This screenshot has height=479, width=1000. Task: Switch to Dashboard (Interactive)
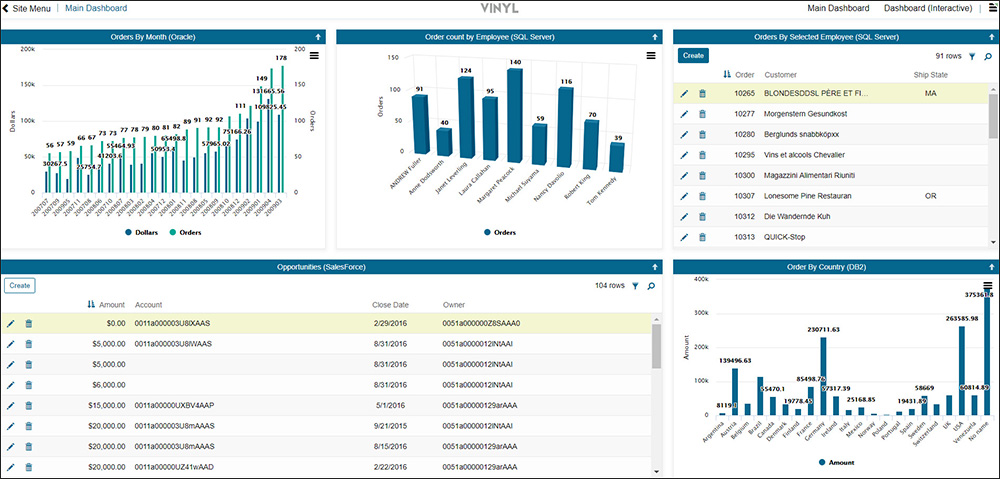click(938, 8)
